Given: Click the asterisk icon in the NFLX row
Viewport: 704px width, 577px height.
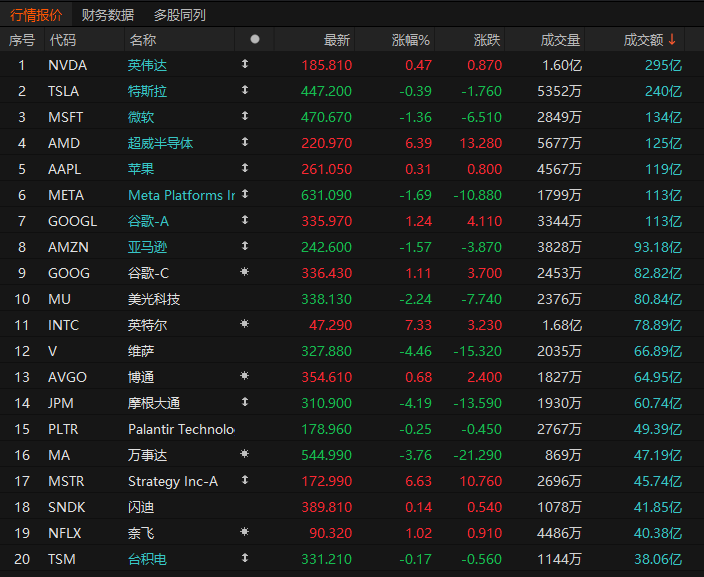Looking at the screenshot, I should pos(245,532).
